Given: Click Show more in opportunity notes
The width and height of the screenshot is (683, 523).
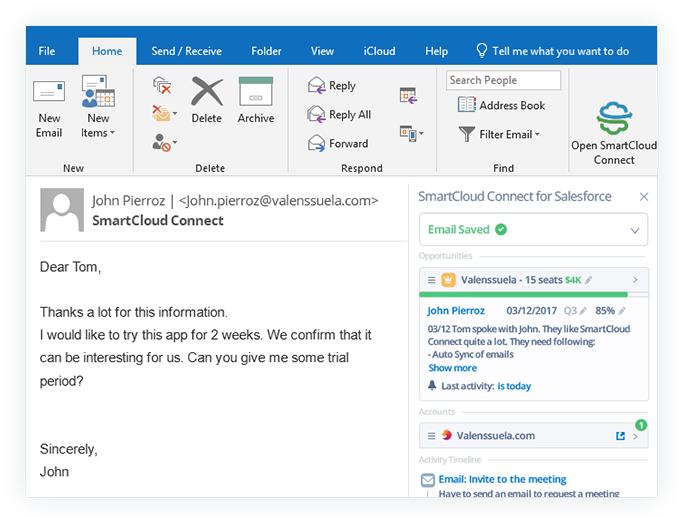Looking at the screenshot, I should 453,368.
